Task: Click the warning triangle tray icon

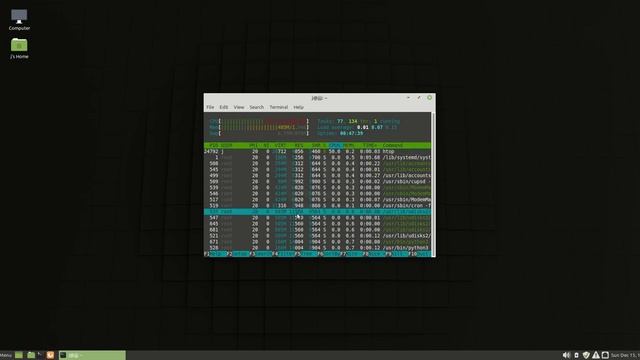Action: (596, 355)
